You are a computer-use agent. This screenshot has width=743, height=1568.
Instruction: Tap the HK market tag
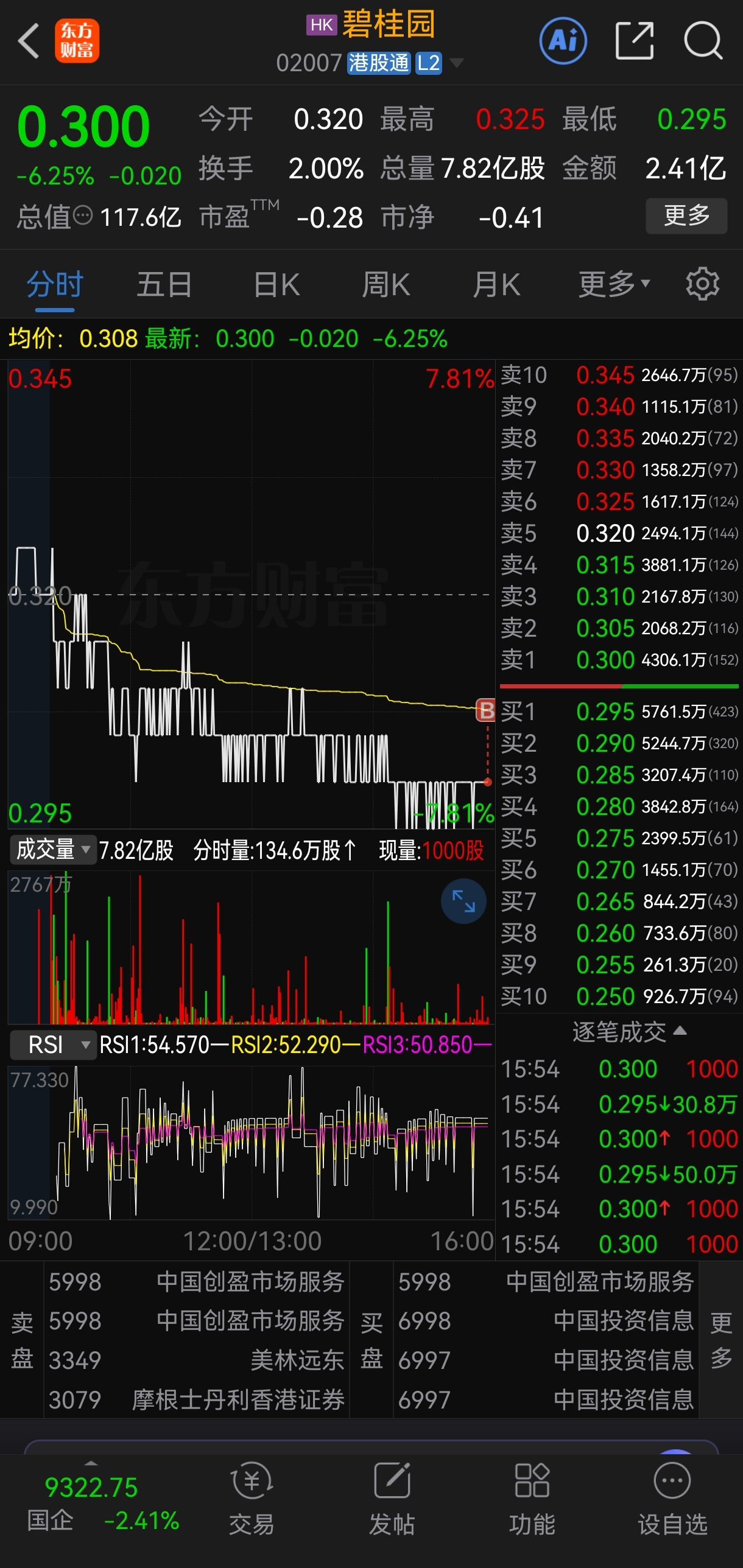322,25
